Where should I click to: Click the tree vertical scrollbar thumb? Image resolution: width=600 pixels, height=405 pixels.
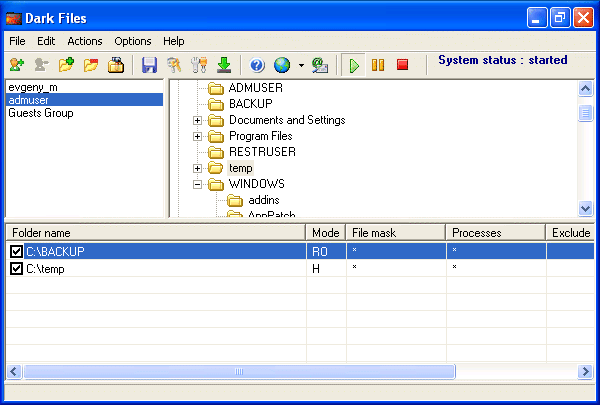click(585, 113)
